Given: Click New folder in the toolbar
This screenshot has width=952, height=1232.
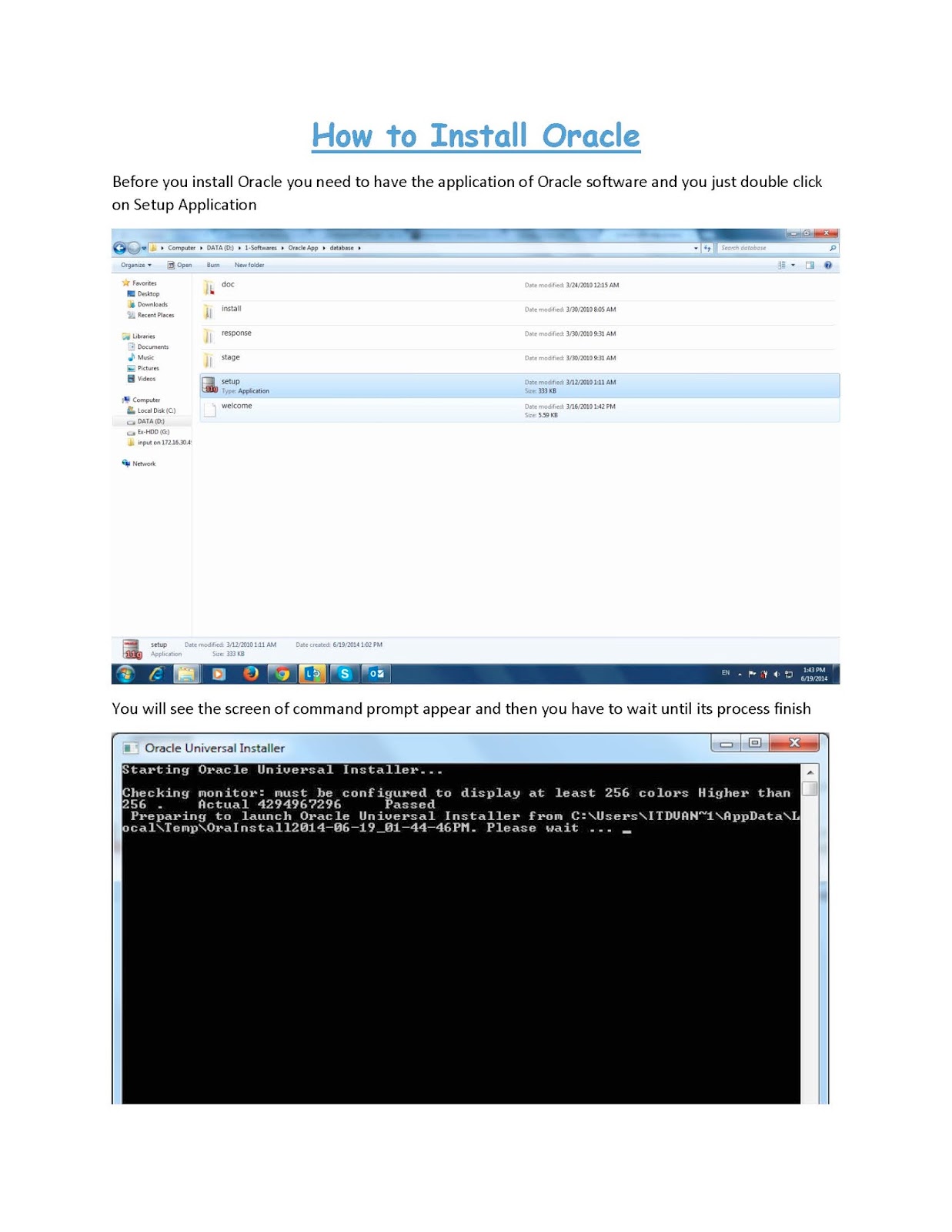Looking at the screenshot, I should (x=249, y=265).
